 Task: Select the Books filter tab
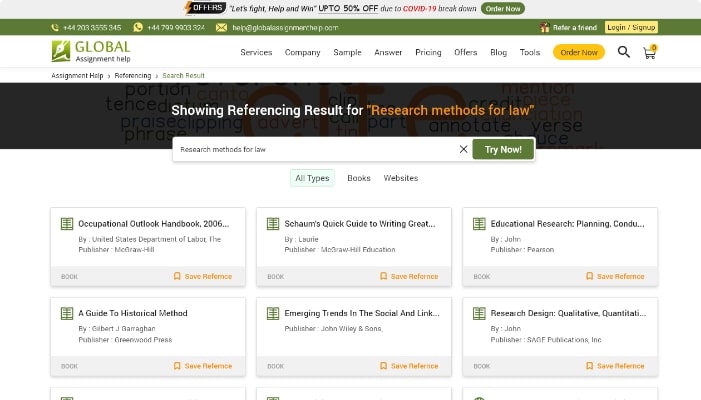point(359,178)
